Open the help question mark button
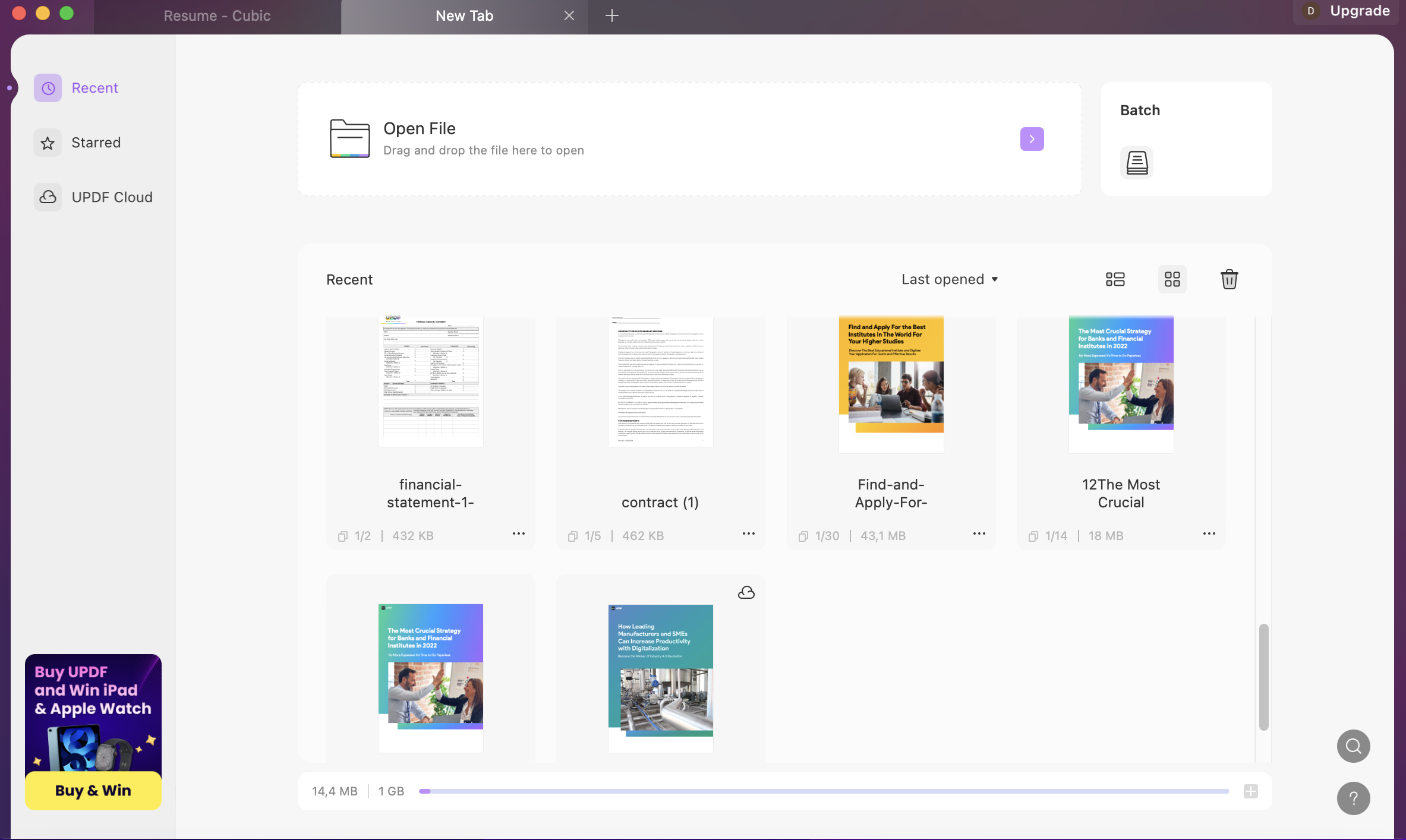 [x=1353, y=798]
